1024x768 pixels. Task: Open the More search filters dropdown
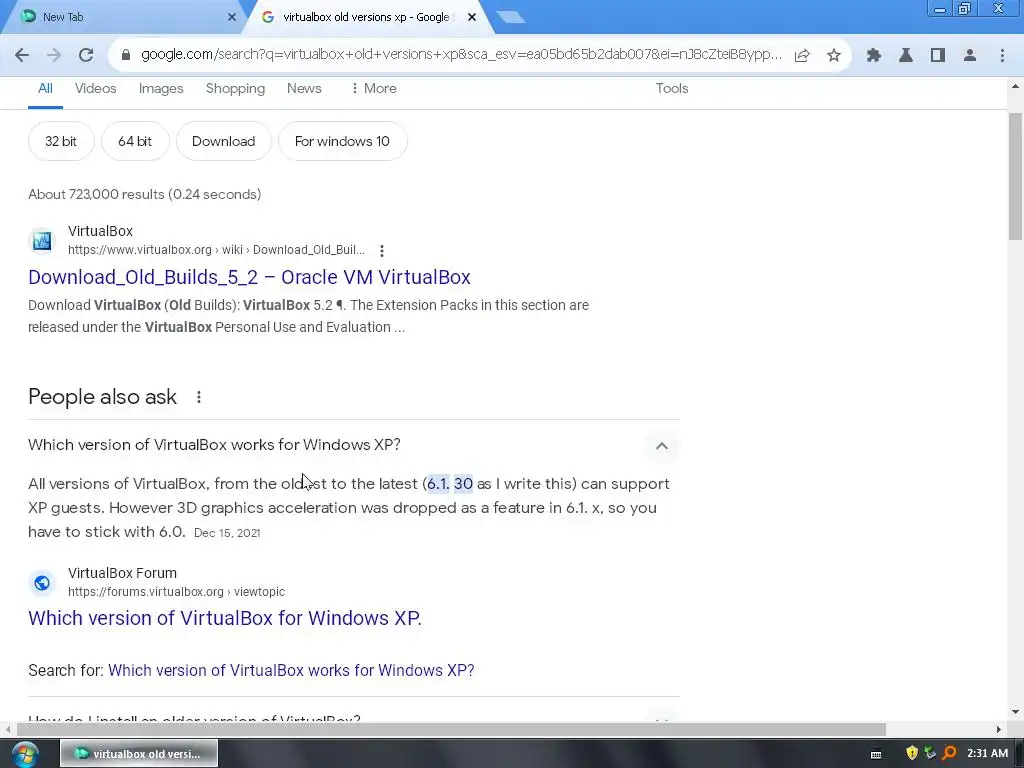click(x=374, y=89)
